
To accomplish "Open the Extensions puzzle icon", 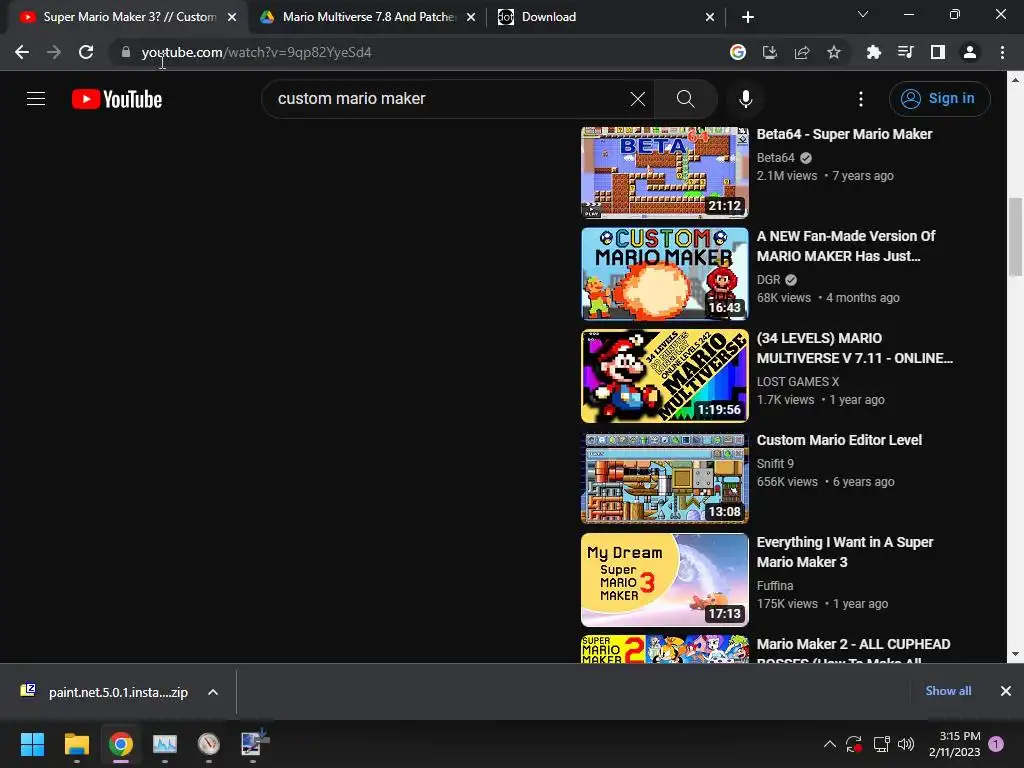I will coord(873,52).
